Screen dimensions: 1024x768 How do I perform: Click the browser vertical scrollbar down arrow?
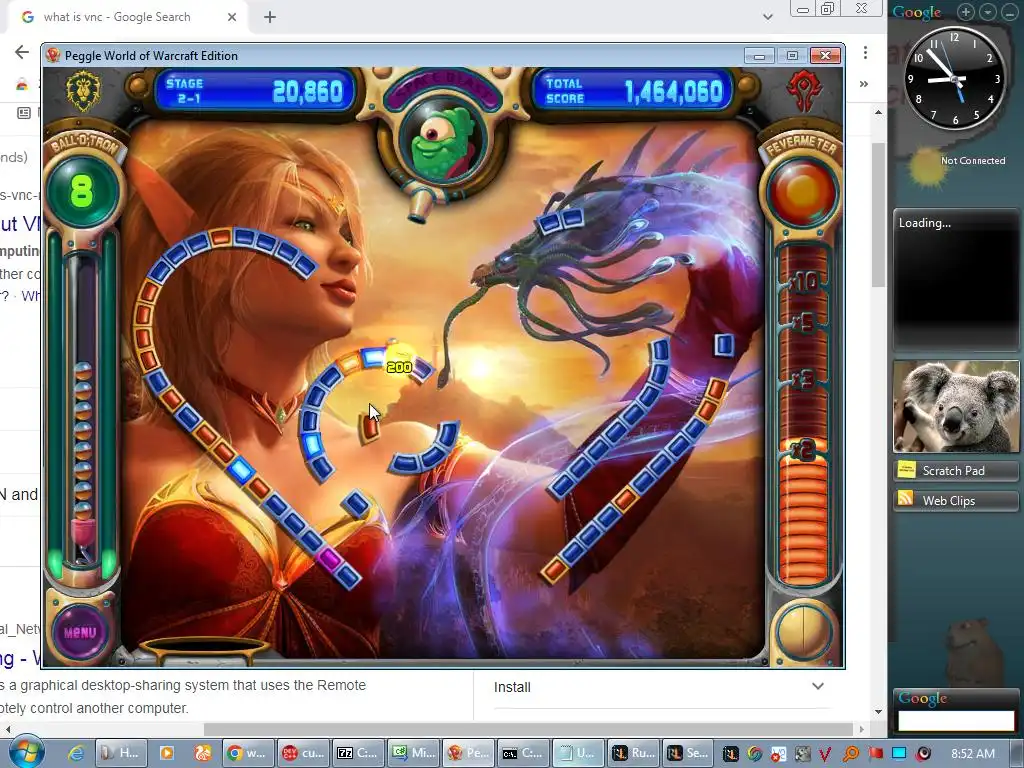878,711
